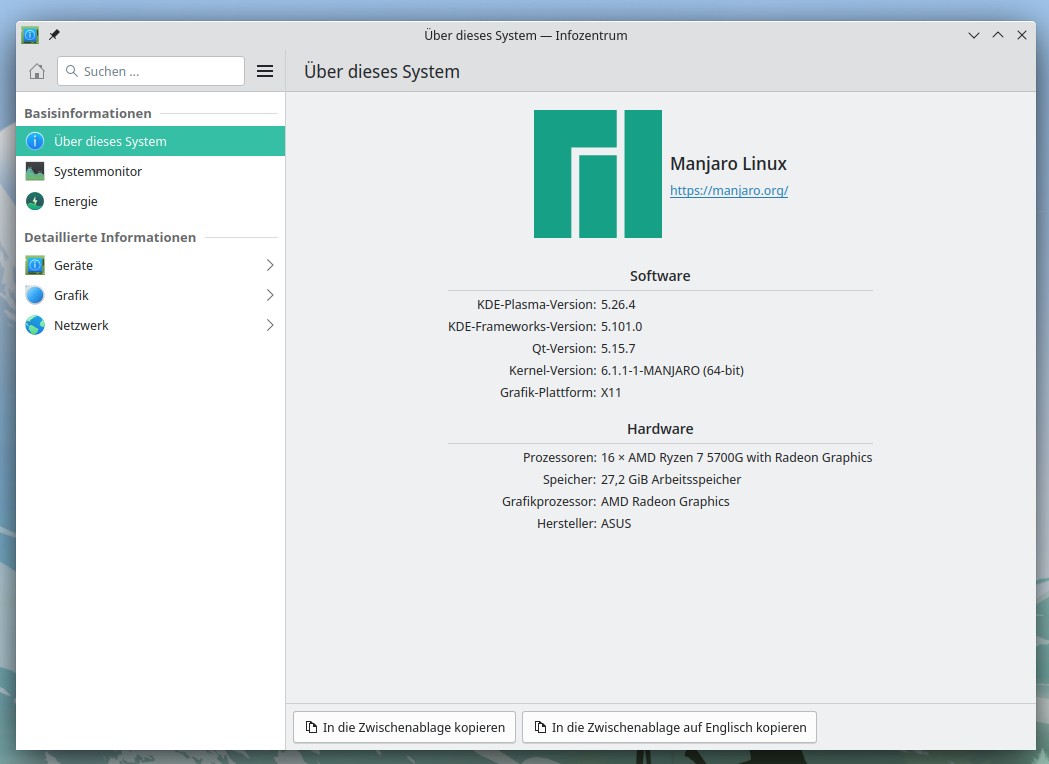Close the Infozentrum window

tap(1022, 35)
